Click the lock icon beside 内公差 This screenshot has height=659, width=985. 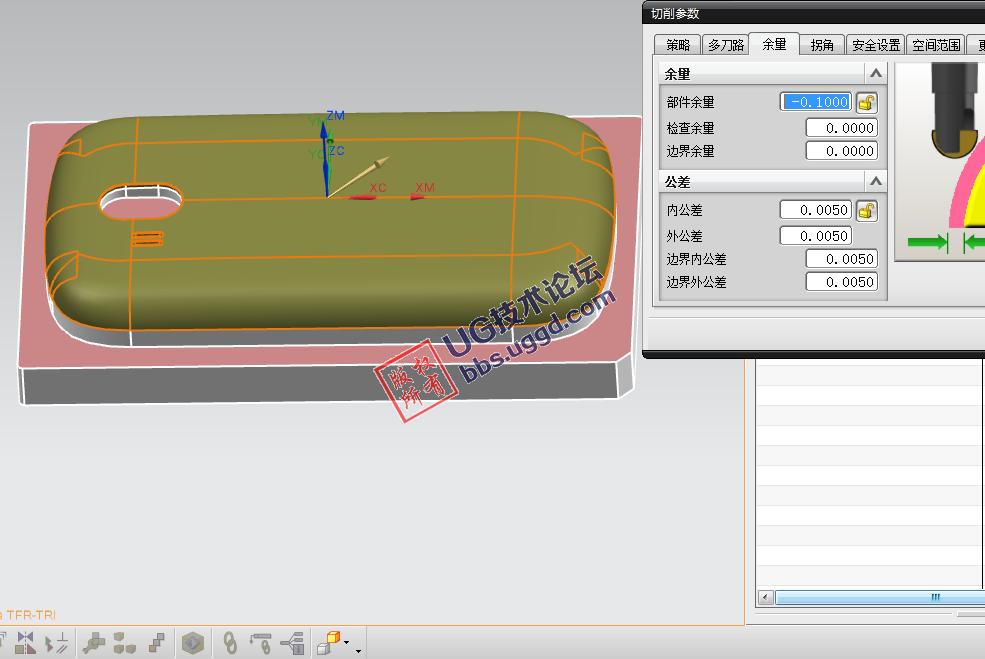pos(866,210)
